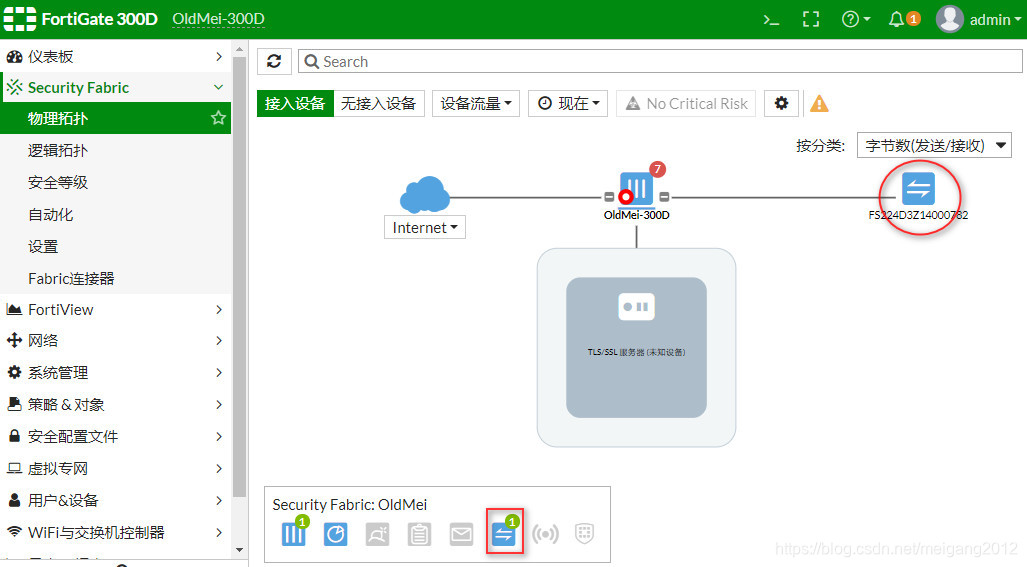
Task: Click FortiAP wireless icon in legend
Action: coord(545,534)
